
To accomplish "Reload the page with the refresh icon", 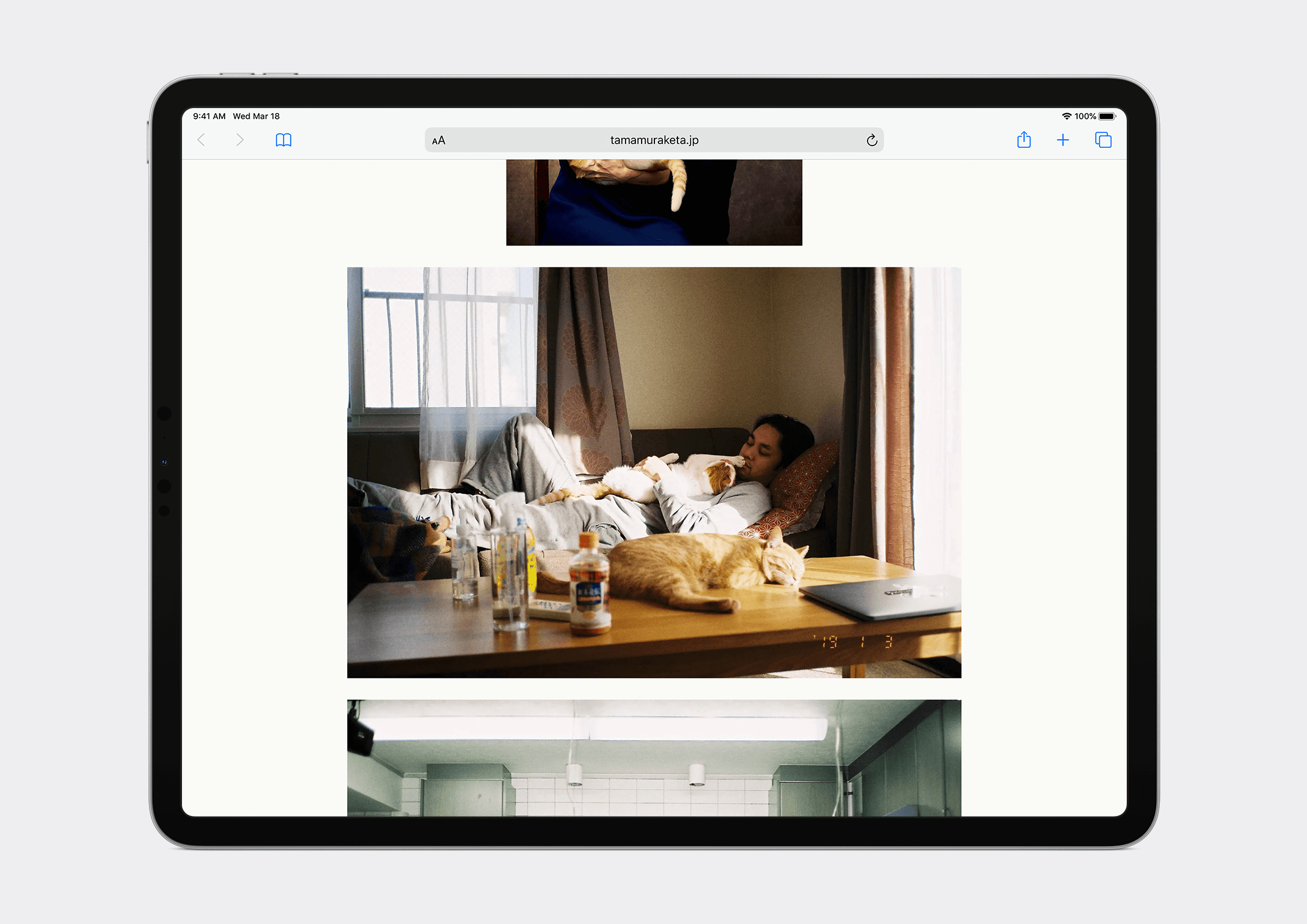I will [x=872, y=140].
